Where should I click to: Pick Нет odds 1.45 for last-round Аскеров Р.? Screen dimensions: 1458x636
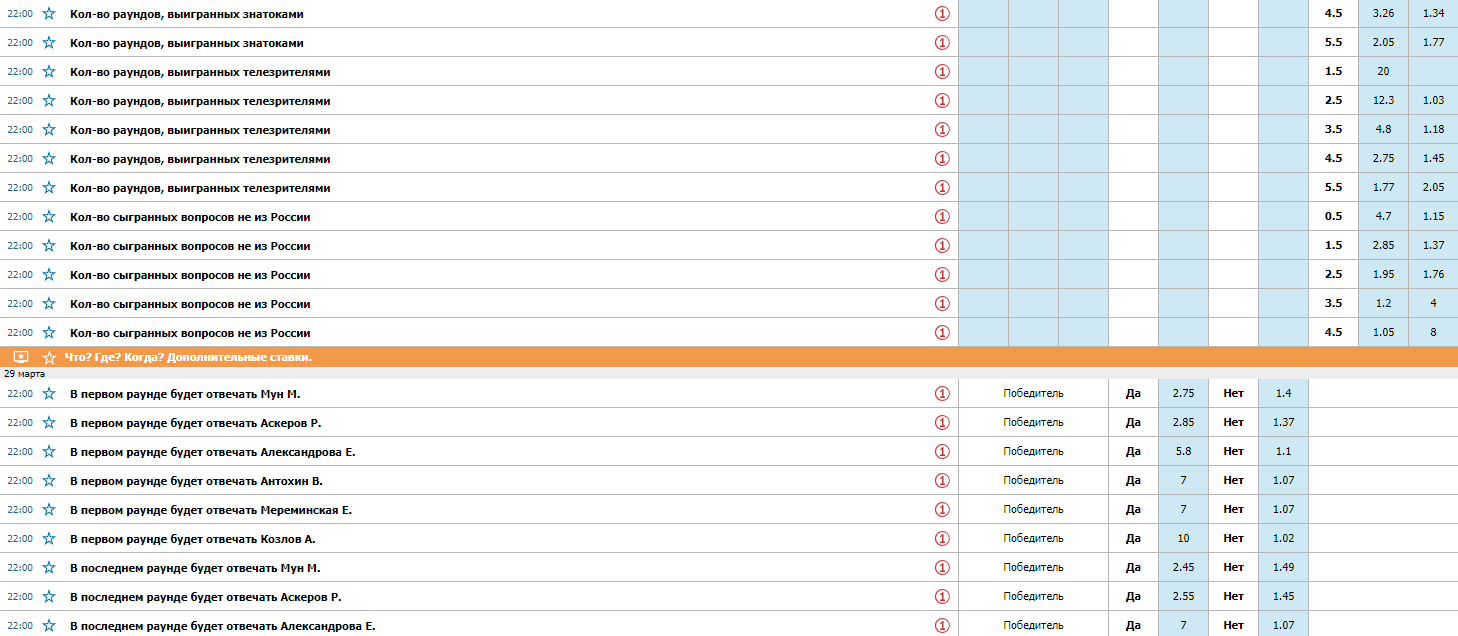pos(1283,597)
